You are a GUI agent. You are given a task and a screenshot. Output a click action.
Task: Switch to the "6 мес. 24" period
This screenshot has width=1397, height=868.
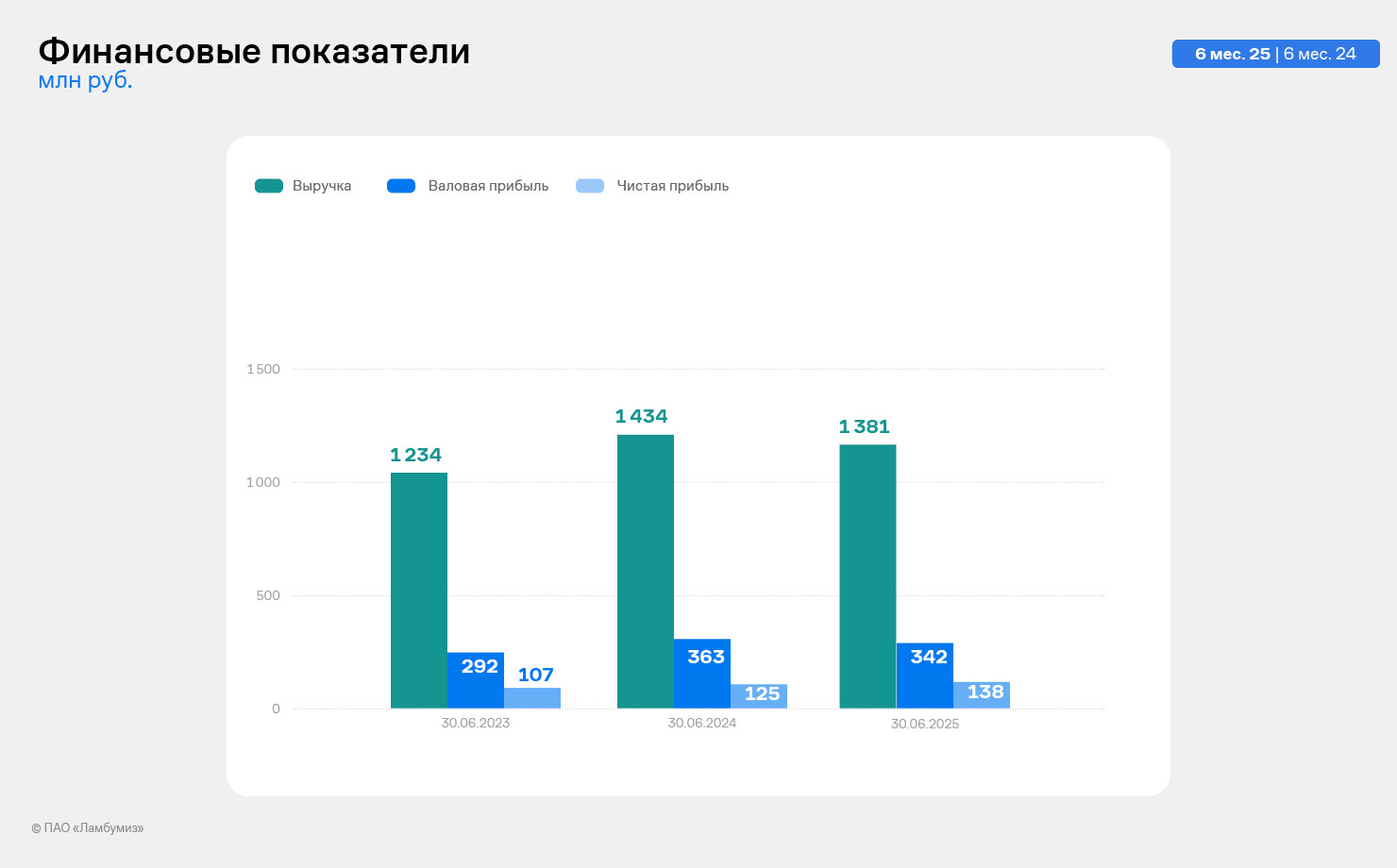(1320, 54)
